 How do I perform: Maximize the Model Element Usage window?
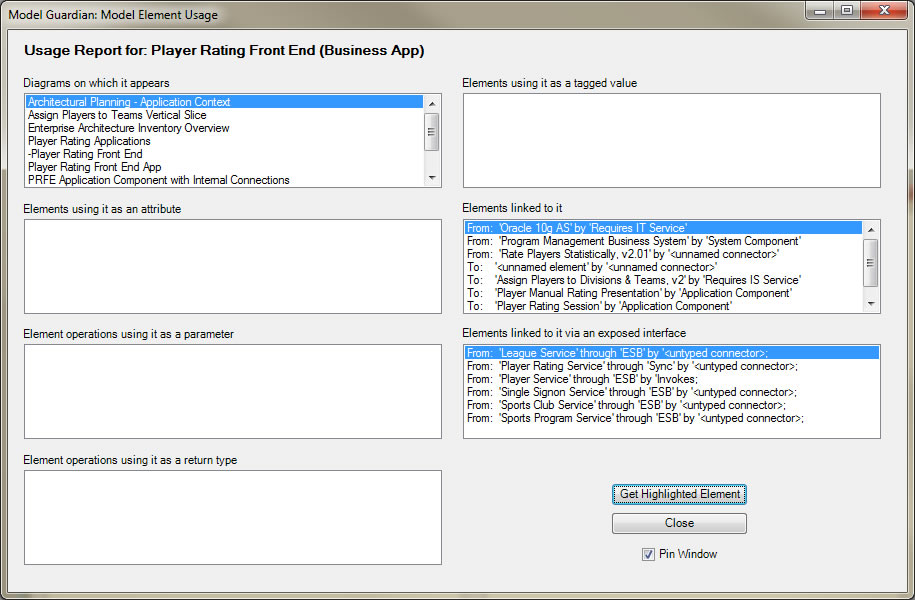[x=847, y=11]
